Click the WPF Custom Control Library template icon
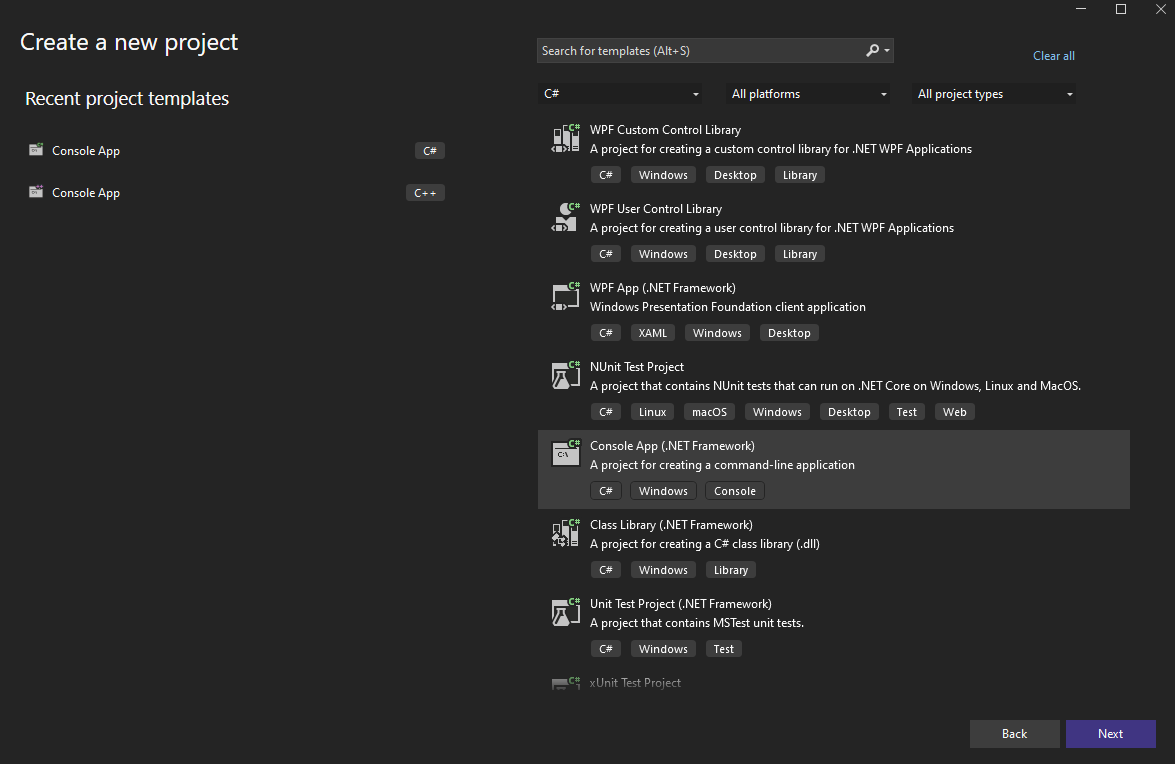 [x=566, y=139]
